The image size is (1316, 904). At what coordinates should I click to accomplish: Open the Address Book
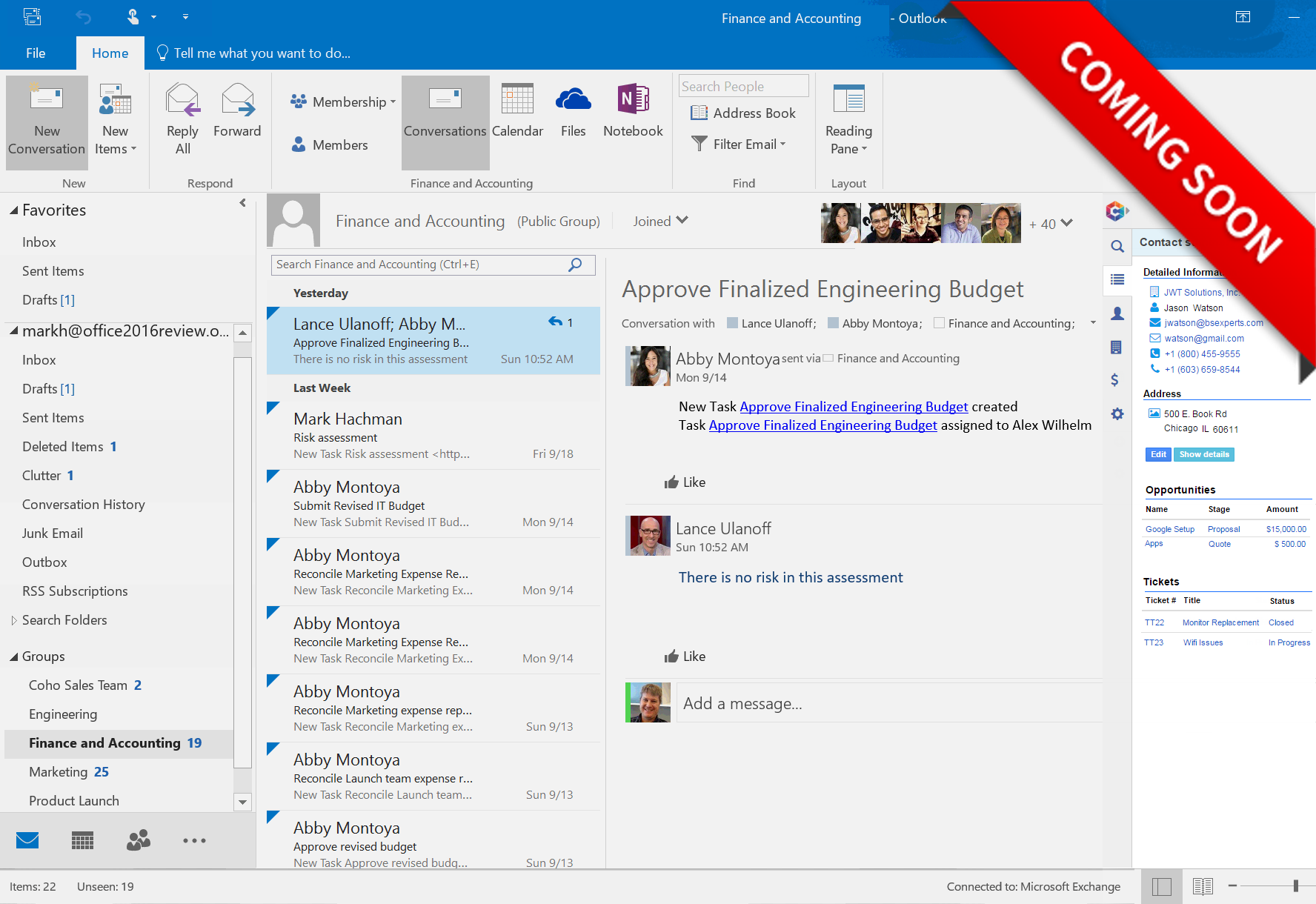pyautogui.click(x=743, y=113)
